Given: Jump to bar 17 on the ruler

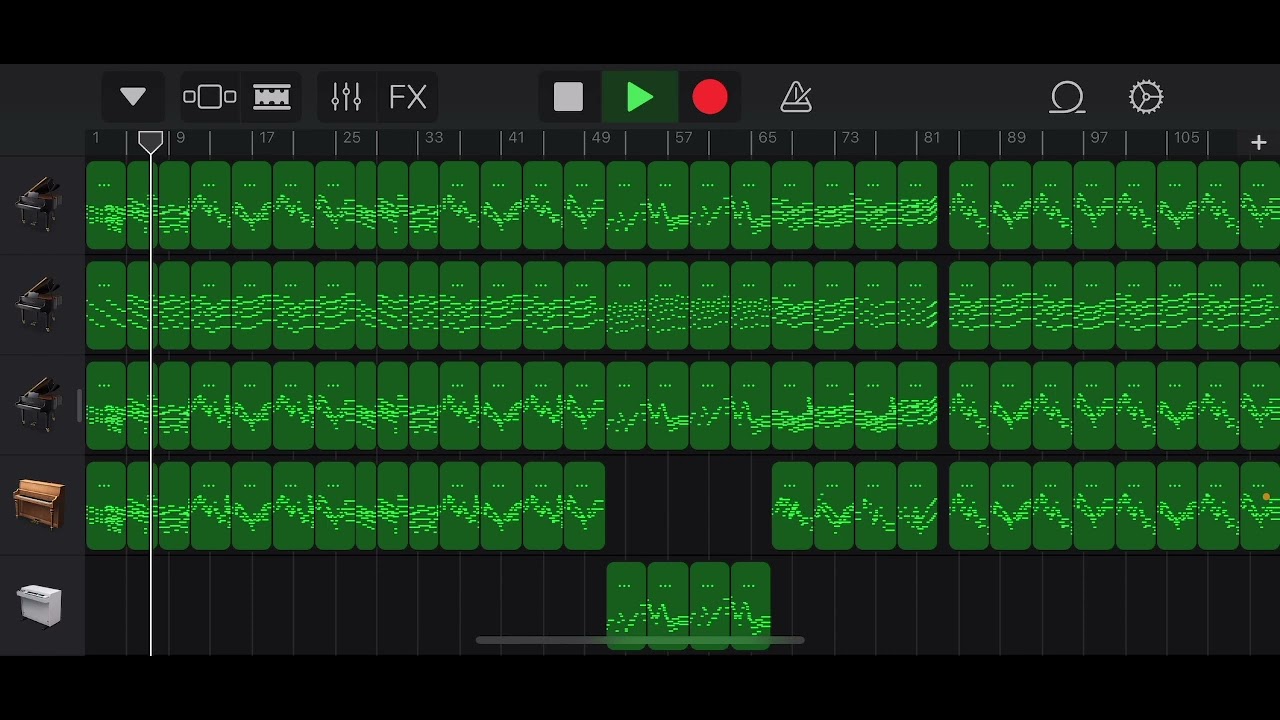Looking at the screenshot, I should (x=266, y=138).
